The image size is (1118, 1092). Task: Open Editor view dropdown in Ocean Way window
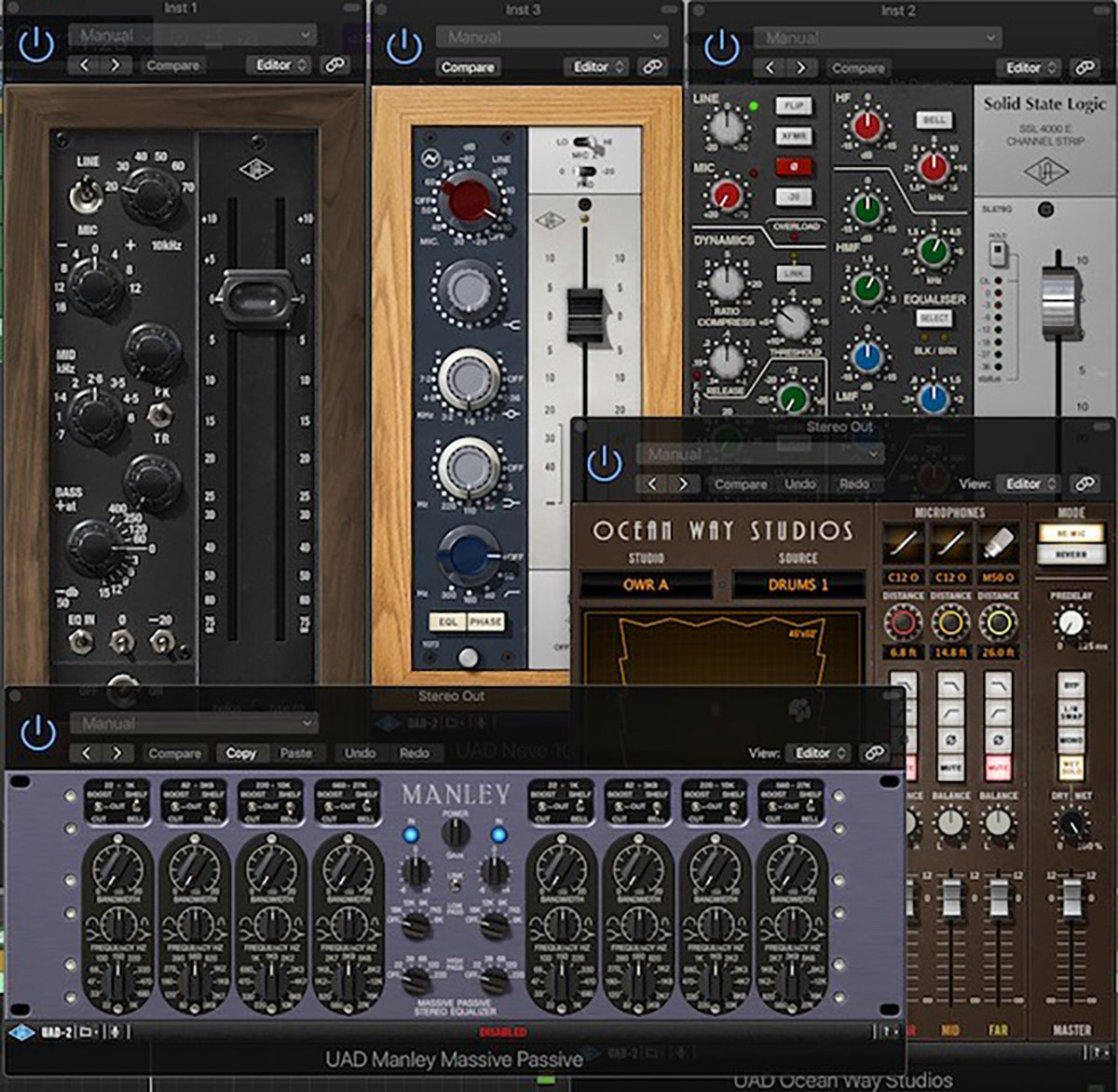(1029, 484)
